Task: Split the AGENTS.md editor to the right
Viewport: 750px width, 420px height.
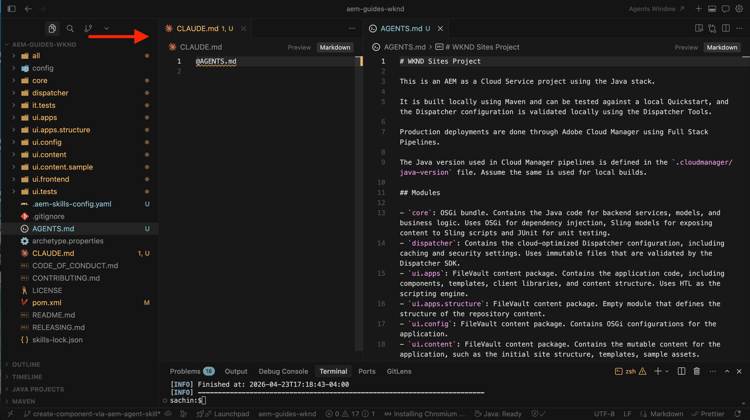Action: 726,29
